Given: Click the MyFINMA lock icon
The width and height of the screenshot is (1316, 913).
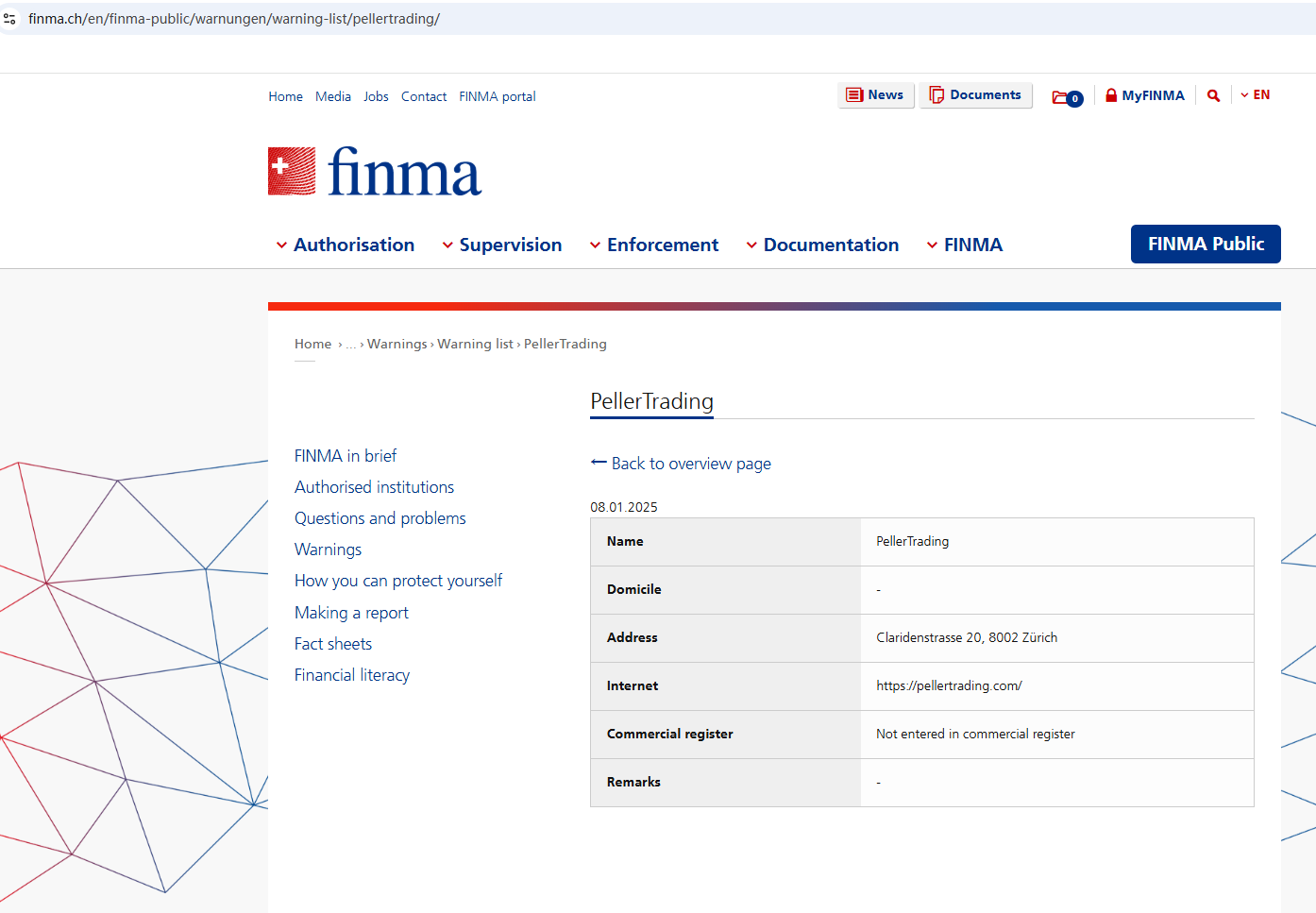Looking at the screenshot, I should coord(1111,95).
